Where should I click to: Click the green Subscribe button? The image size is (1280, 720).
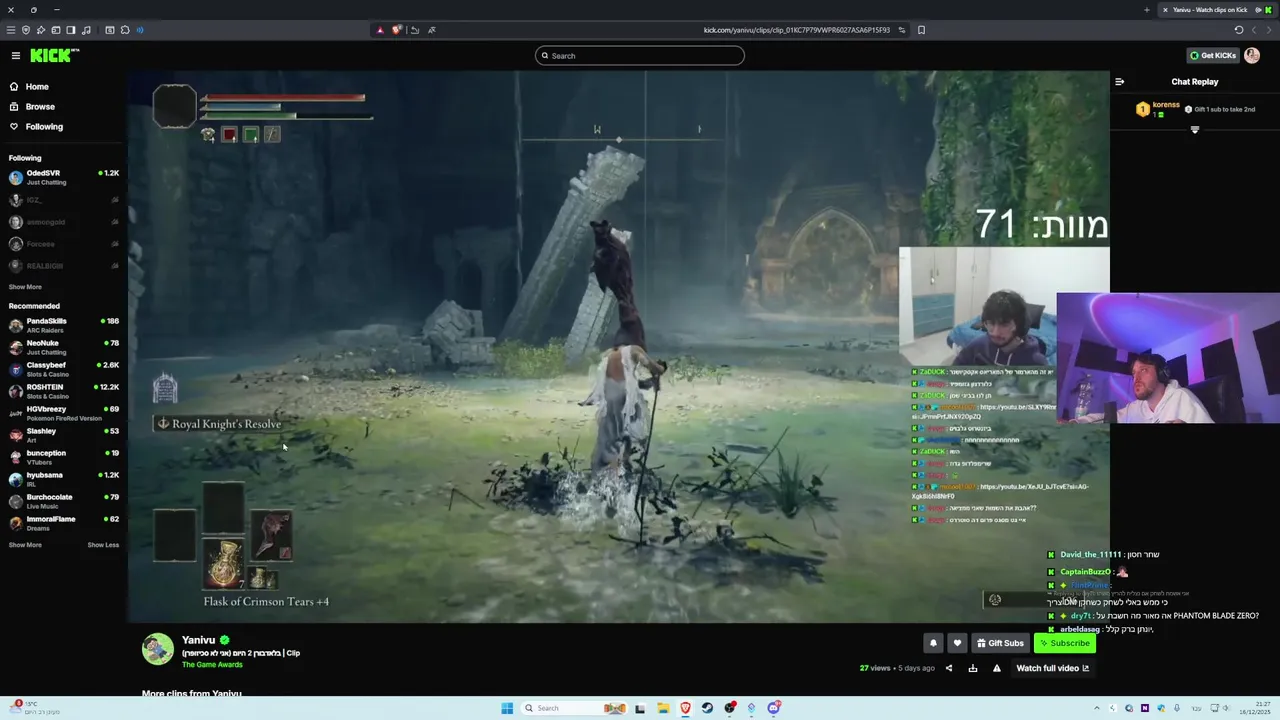[1064, 643]
